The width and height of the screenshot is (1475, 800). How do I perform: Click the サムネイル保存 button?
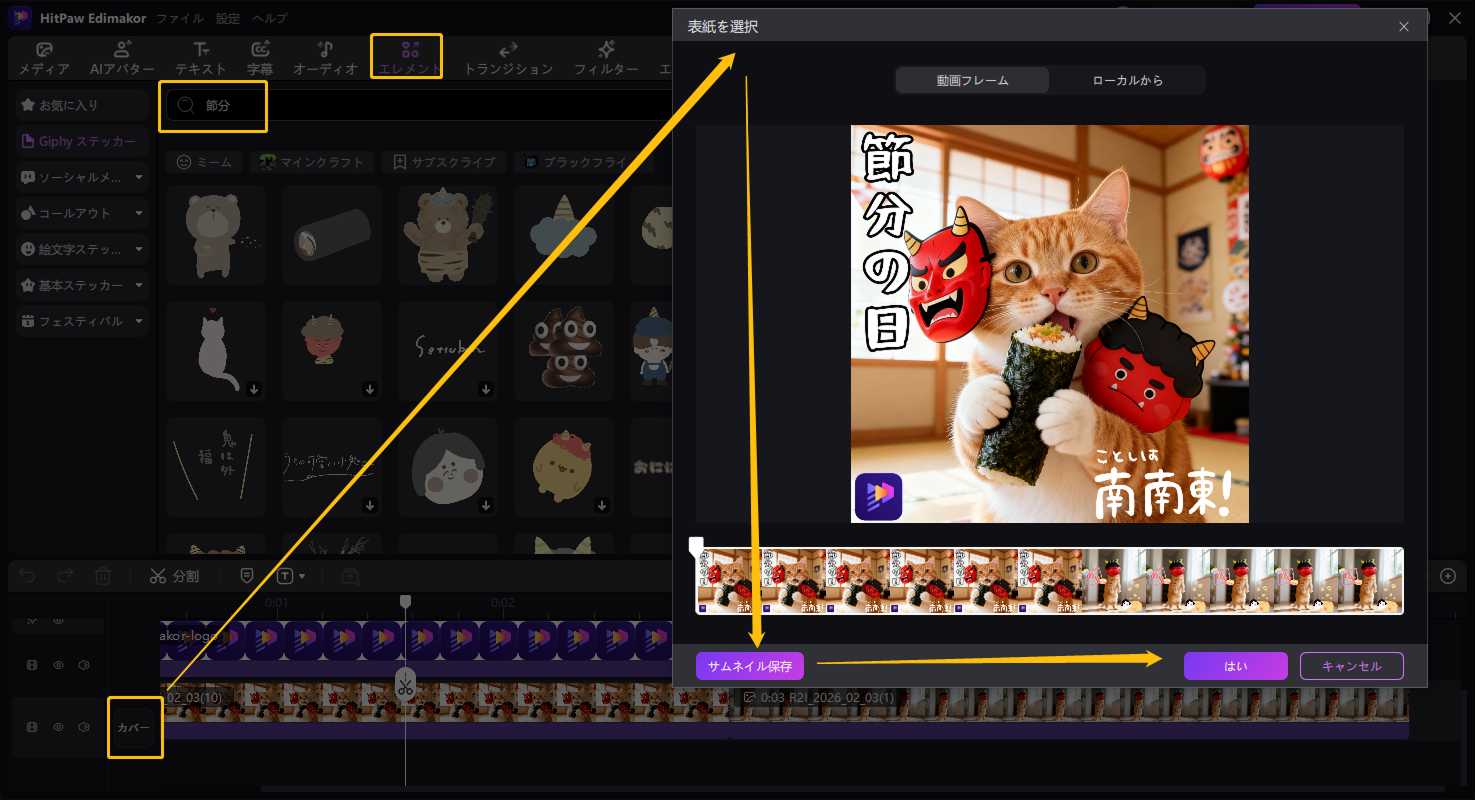coord(749,665)
